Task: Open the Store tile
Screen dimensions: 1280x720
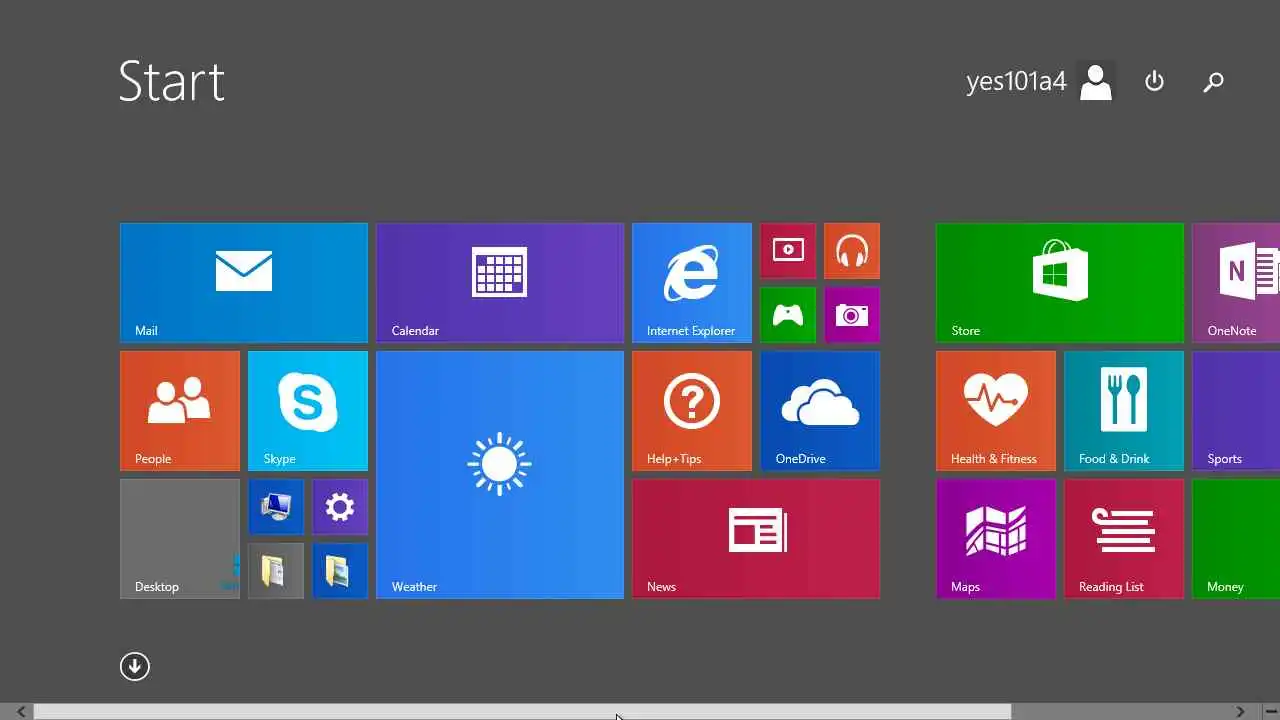Action: tap(1060, 283)
